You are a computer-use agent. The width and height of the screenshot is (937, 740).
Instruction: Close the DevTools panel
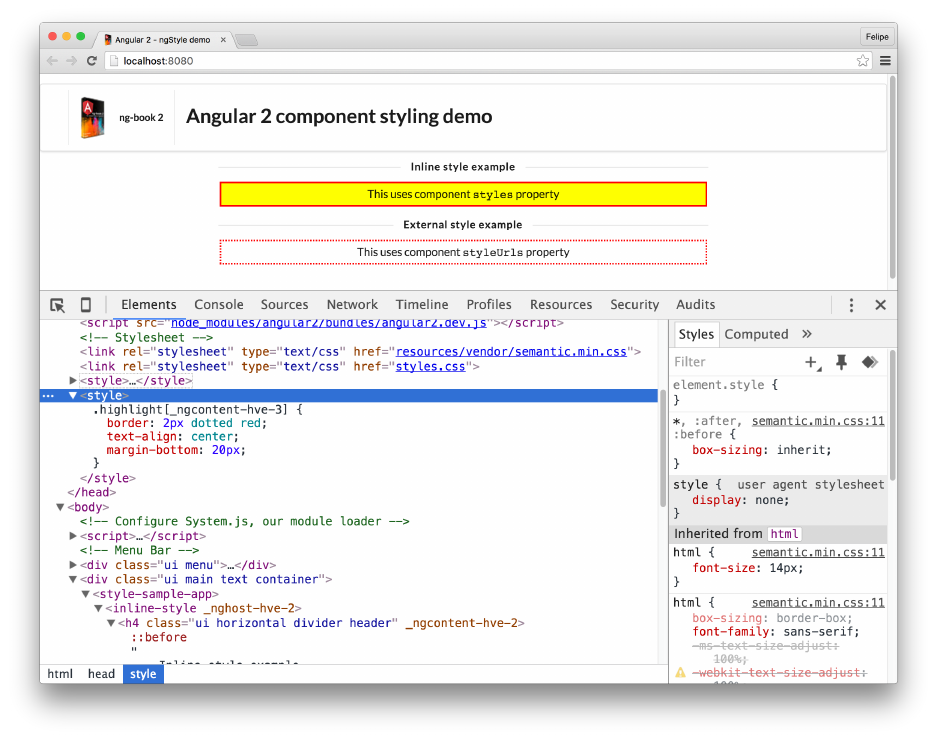tap(880, 305)
